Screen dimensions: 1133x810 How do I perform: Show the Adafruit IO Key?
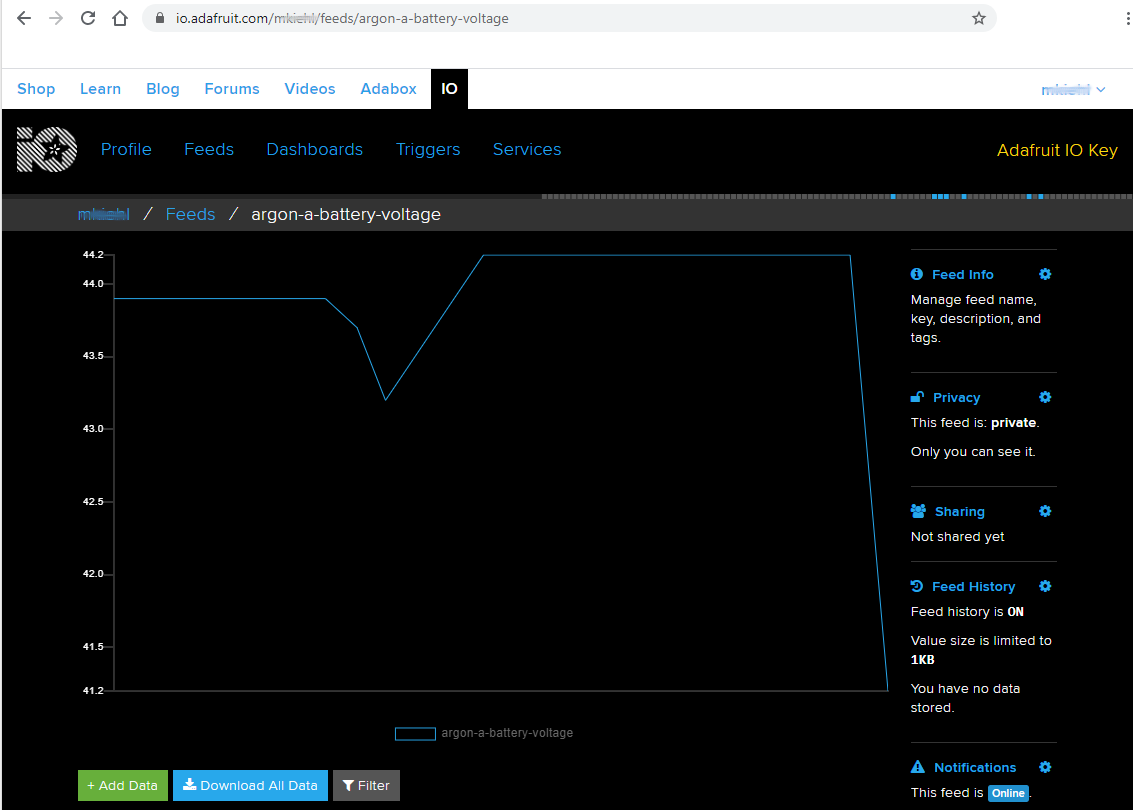coord(1057,150)
